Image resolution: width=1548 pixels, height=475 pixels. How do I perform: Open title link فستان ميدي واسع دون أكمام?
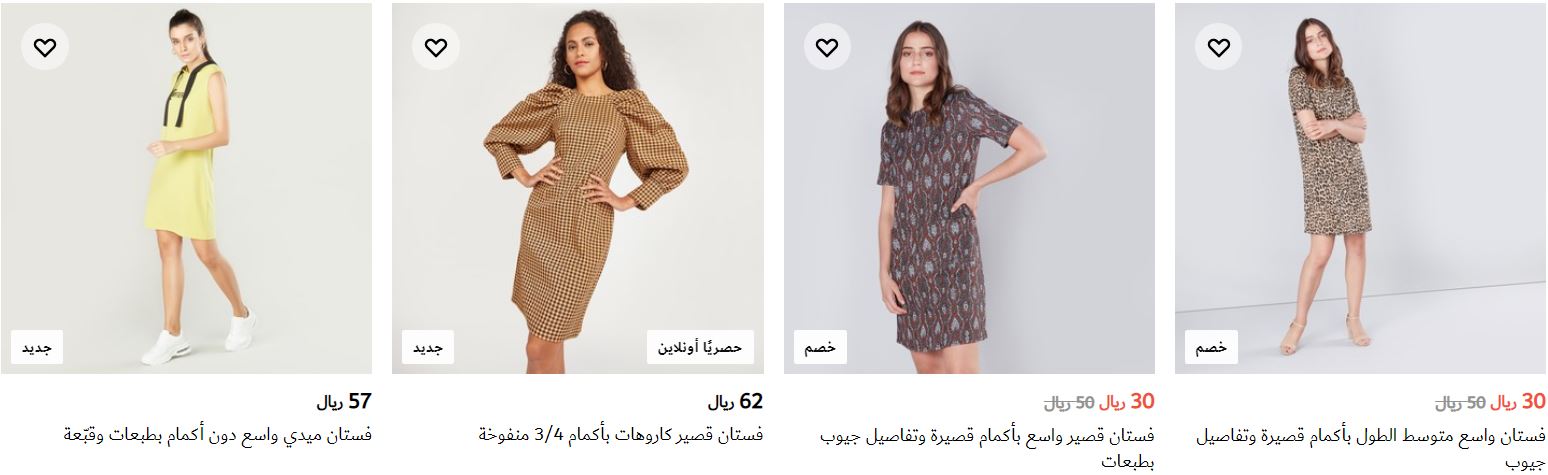[x=218, y=435]
